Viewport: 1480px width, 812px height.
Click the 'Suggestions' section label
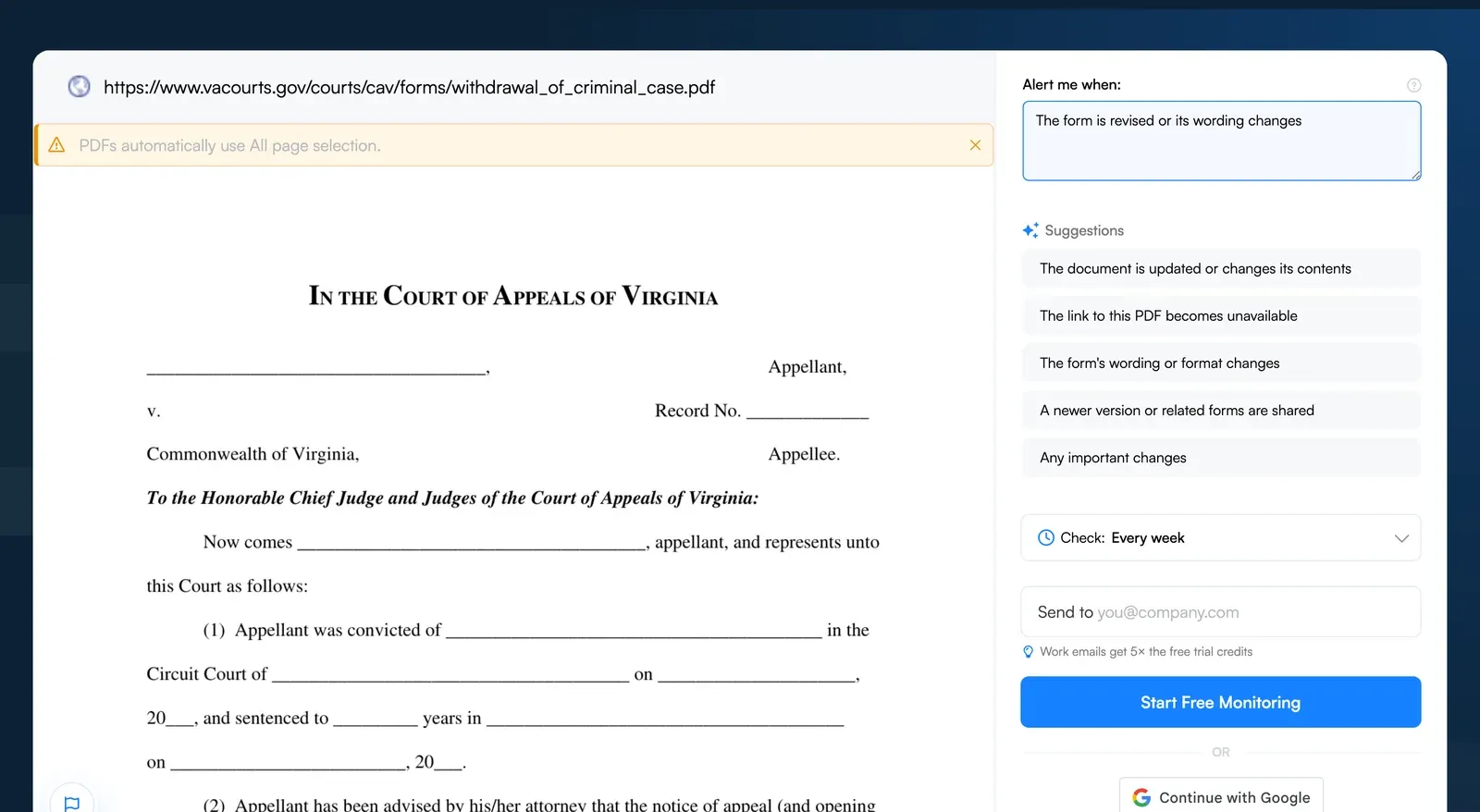1084,230
